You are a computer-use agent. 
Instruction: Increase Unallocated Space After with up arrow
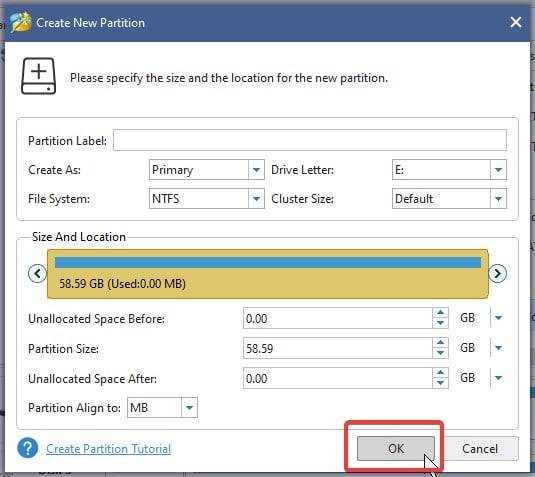[440, 373]
